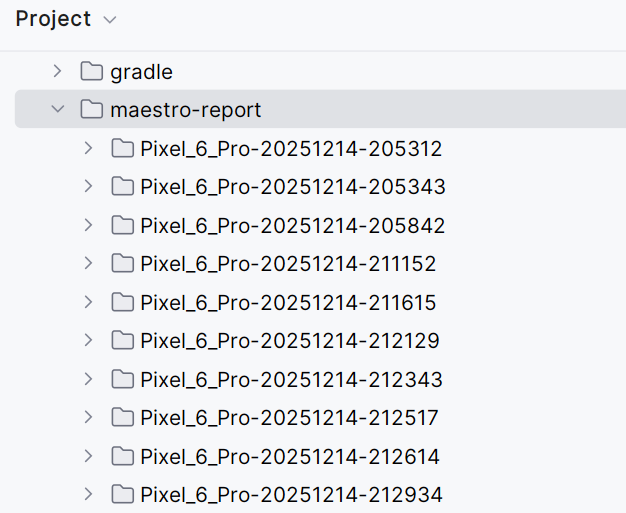Expand the gradle folder

coord(58,71)
